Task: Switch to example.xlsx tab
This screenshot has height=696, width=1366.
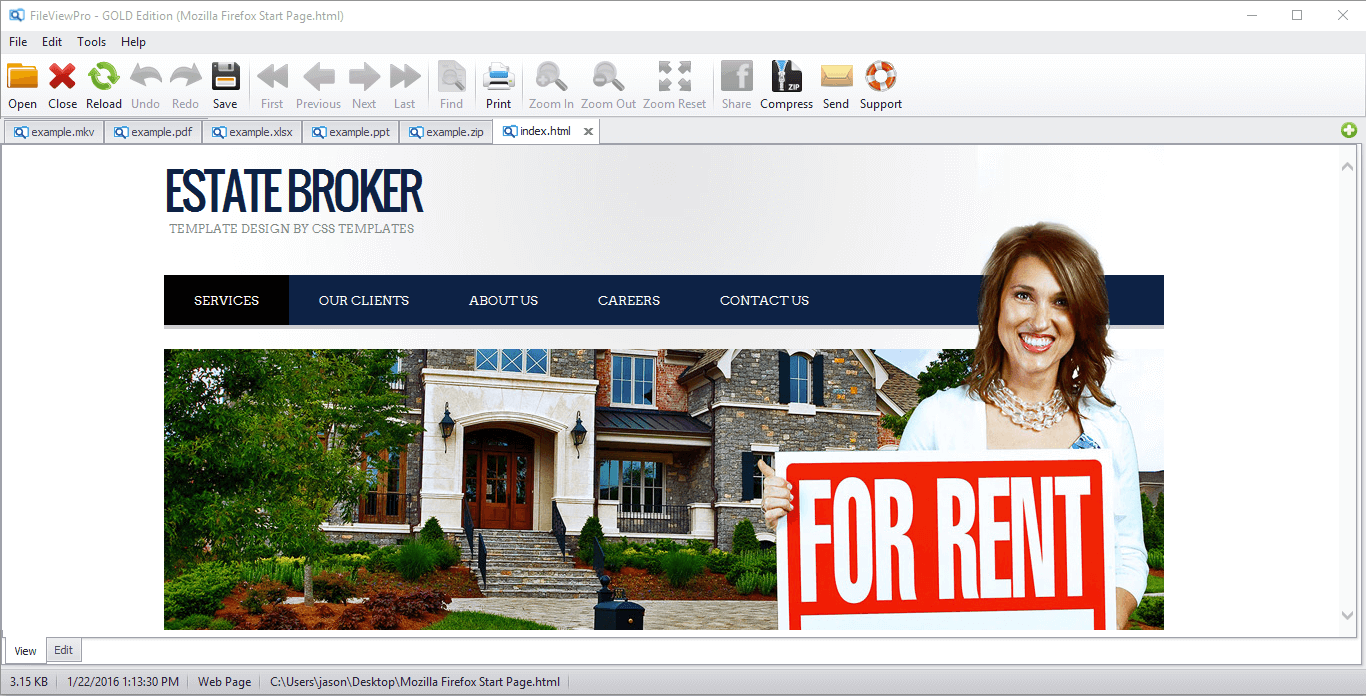Action: point(252,132)
